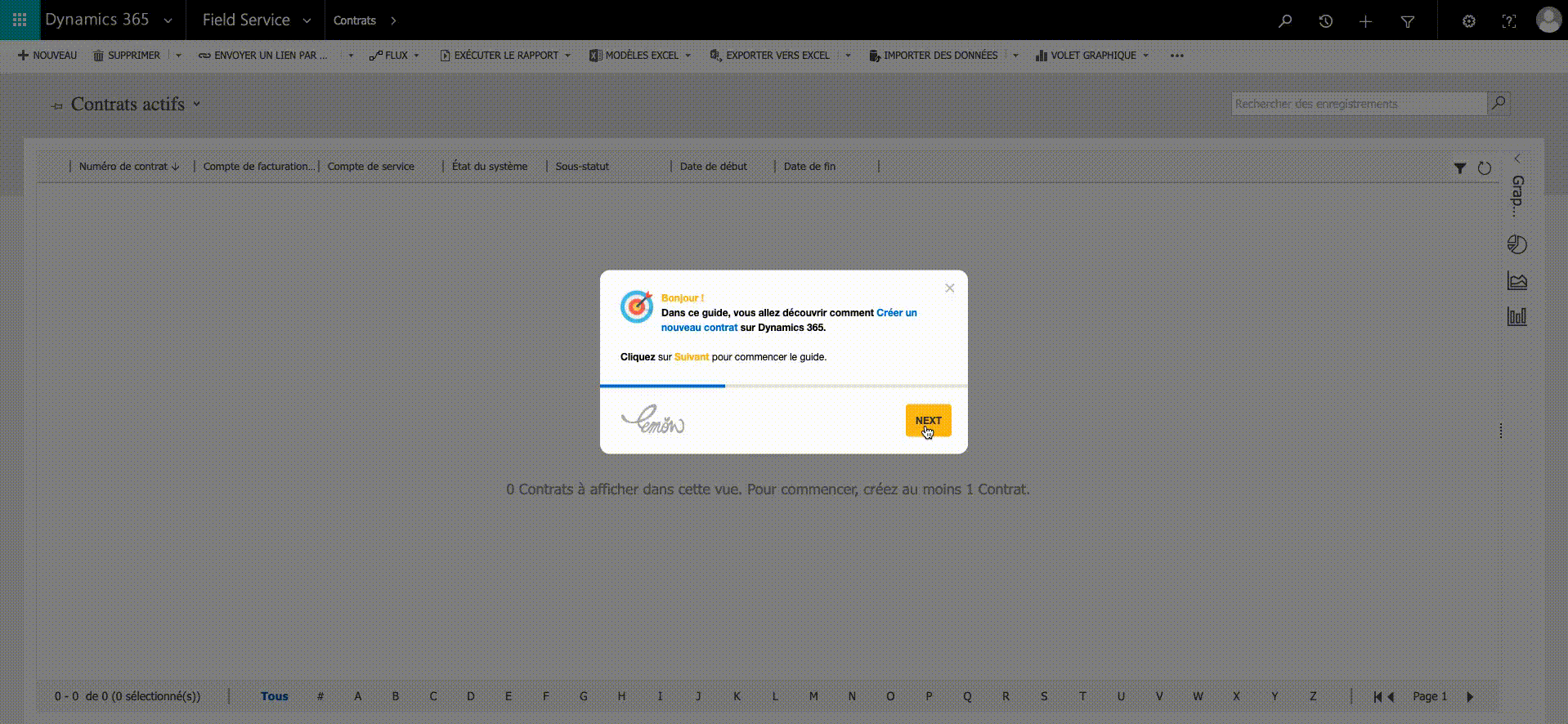Refresh the contracts list
Viewport: 1568px width, 724px height.
coord(1485,168)
